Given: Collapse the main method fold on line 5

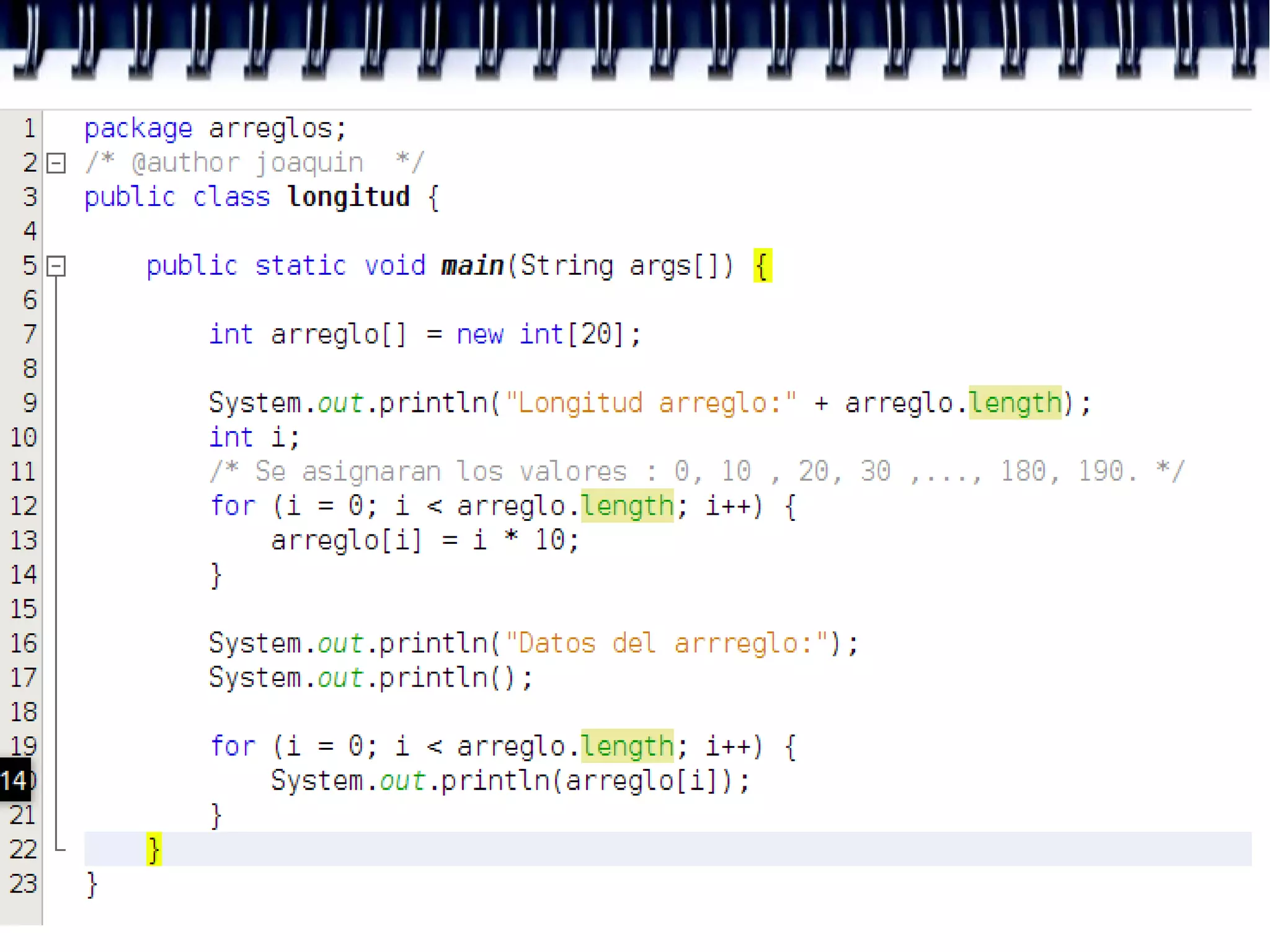Looking at the screenshot, I should click(56, 267).
